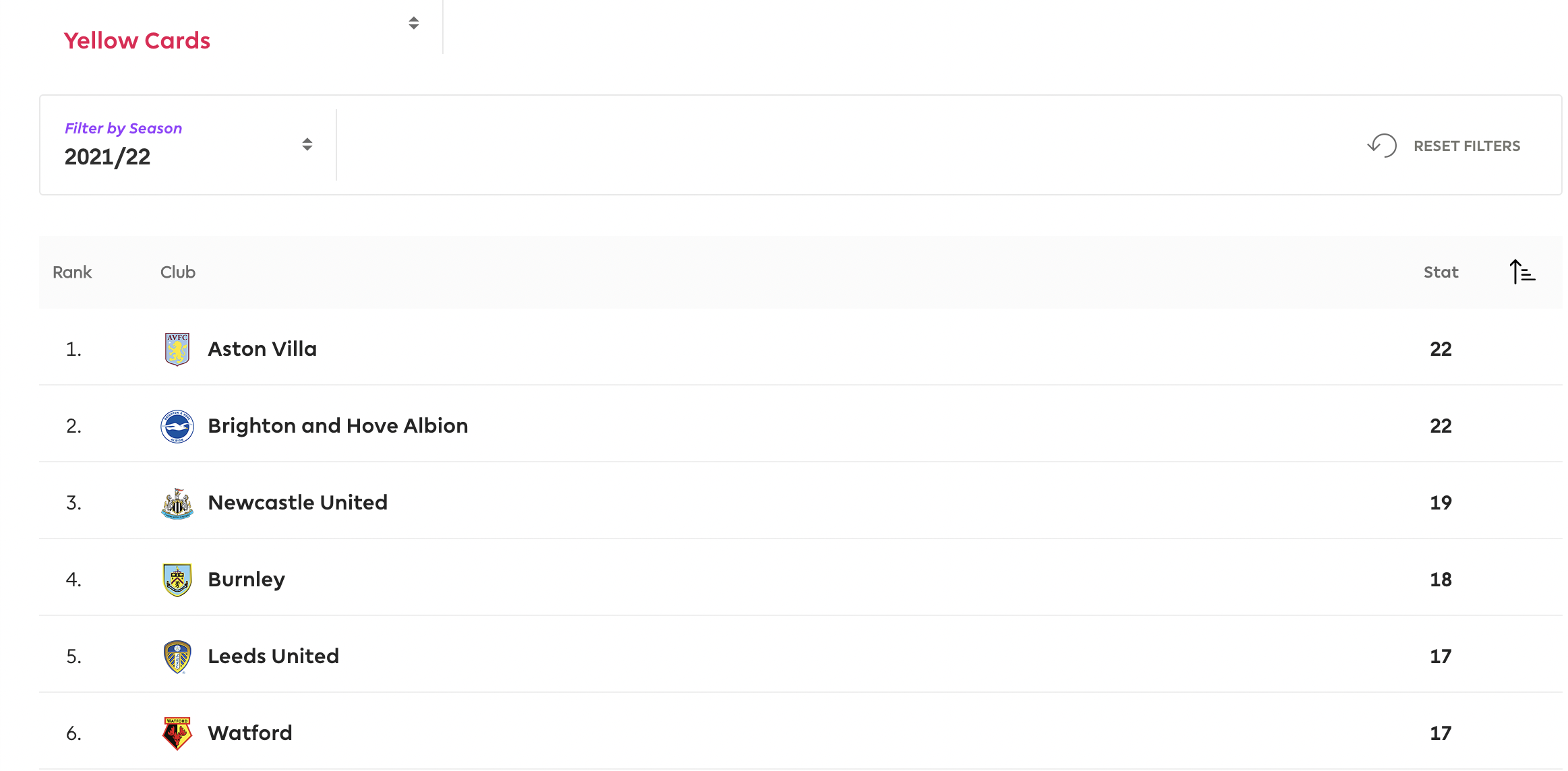The width and height of the screenshot is (1568, 771).
Task: Click the Newcastle United crest icon
Action: (177, 503)
